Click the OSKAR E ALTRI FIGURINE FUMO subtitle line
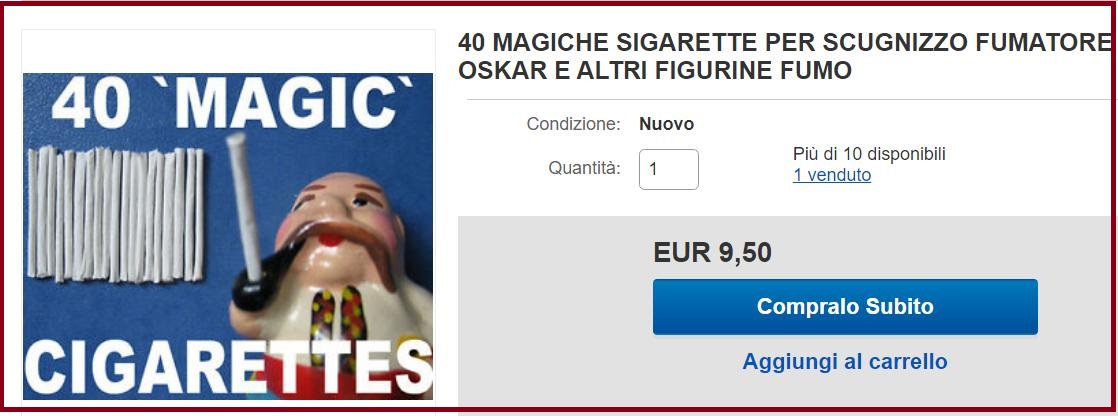The height and width of the screenshot is (416, 1118). (x=655, y=71)
